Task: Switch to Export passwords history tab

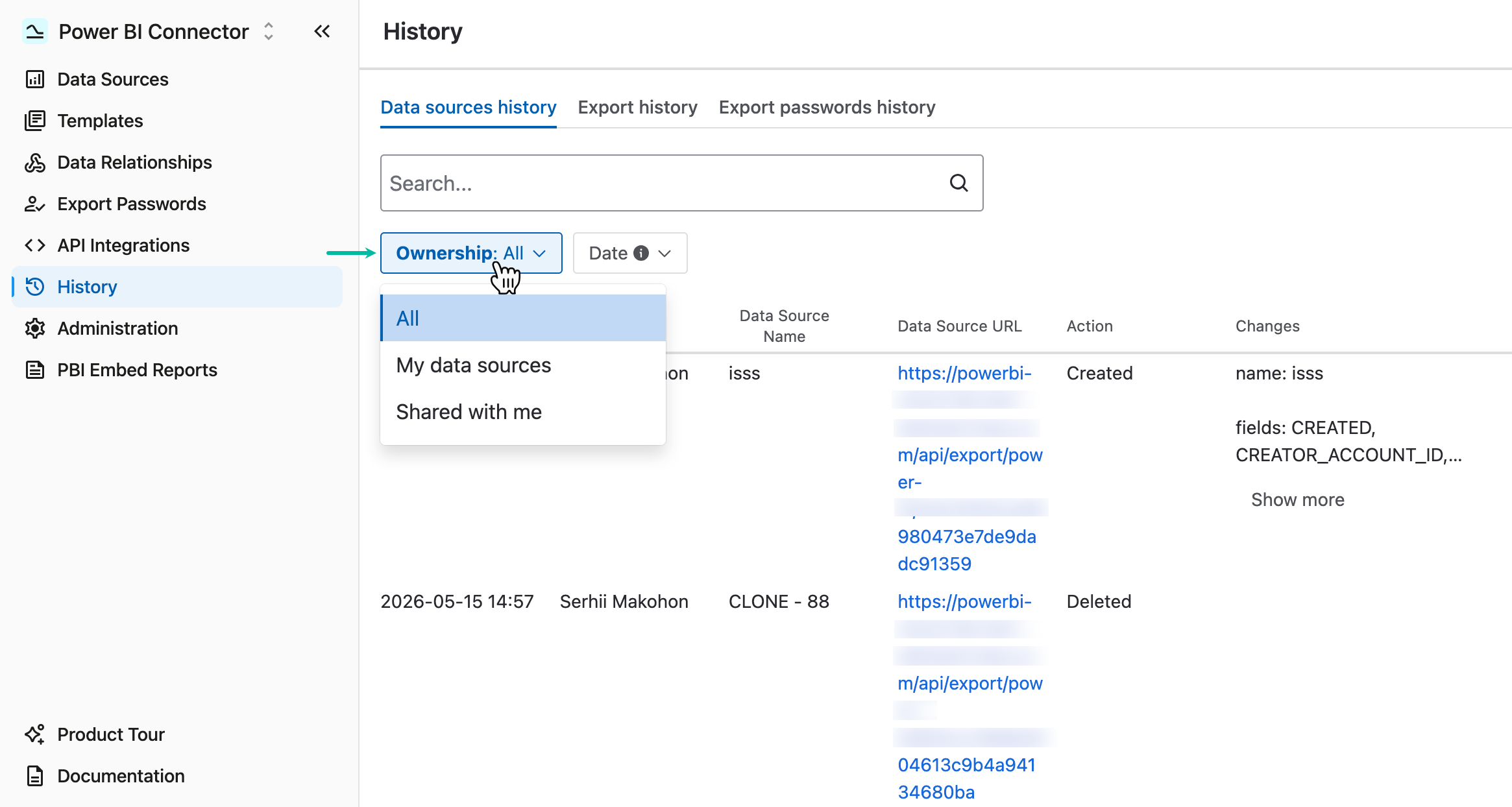Action: [827, 107]
